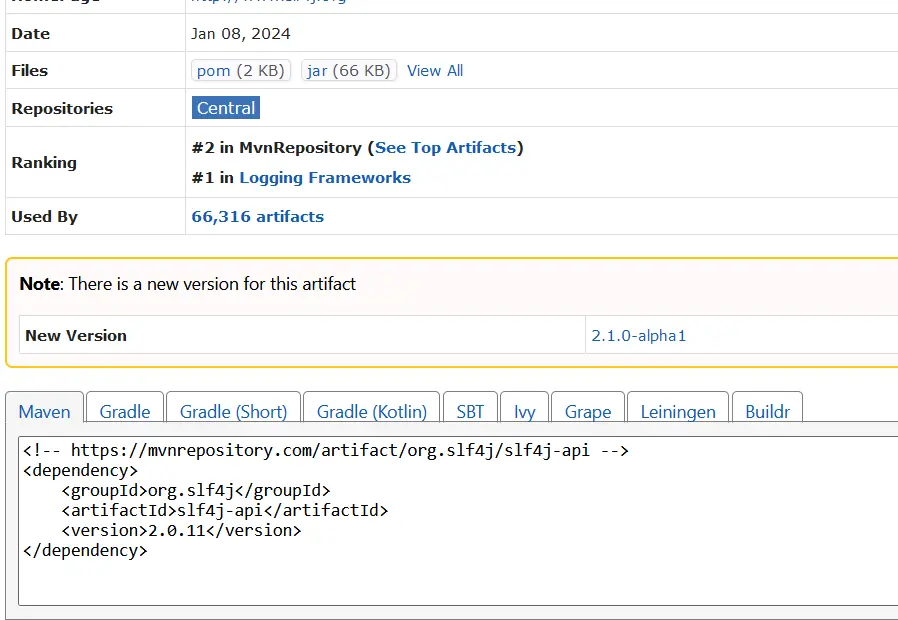Viewport: 898px width, 620px height.
Task: Click the version 2.0.11 line in the snippet
Action: tap(180, 531)
